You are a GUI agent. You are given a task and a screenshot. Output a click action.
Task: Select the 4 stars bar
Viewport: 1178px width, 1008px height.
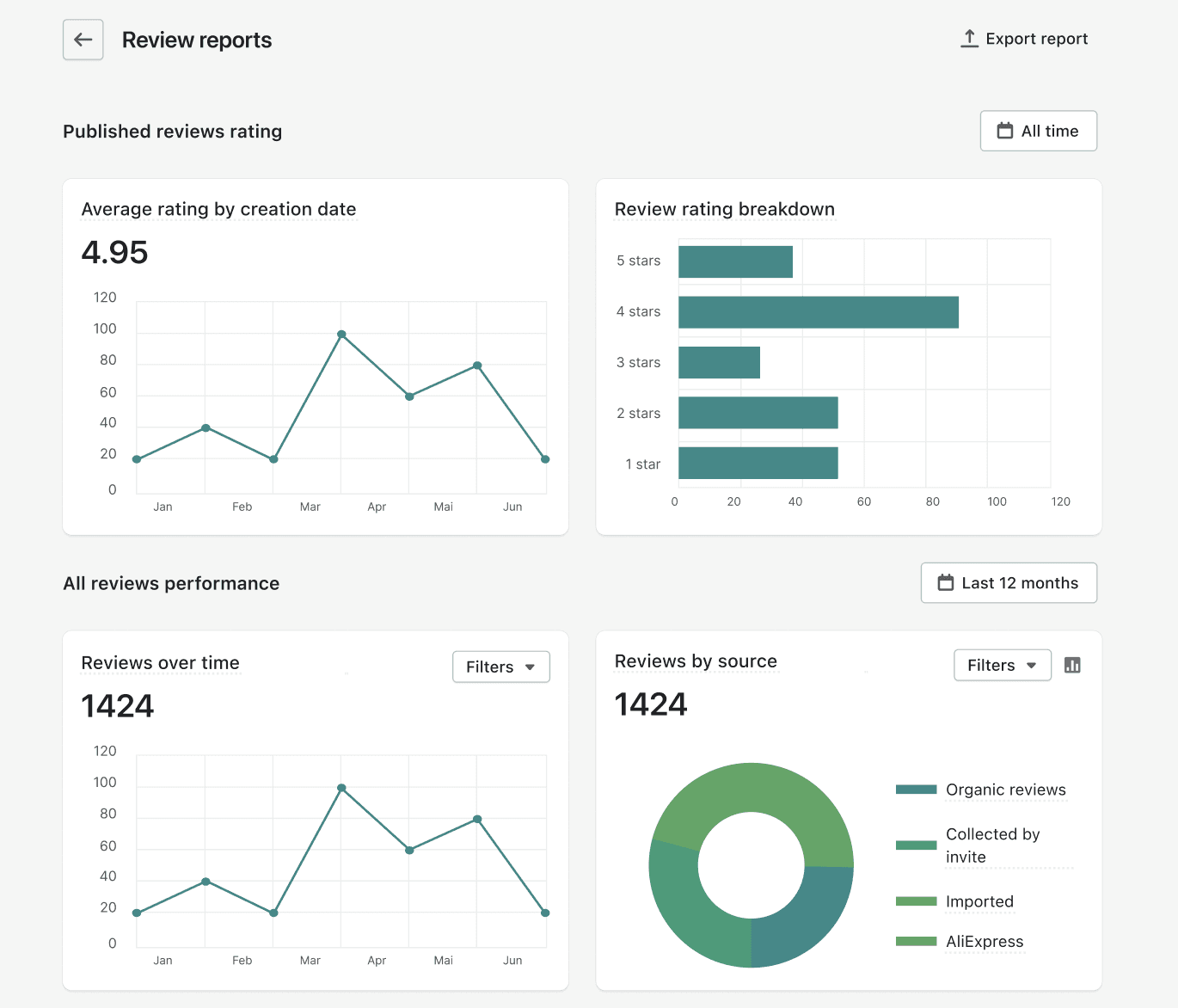(818, 312)
